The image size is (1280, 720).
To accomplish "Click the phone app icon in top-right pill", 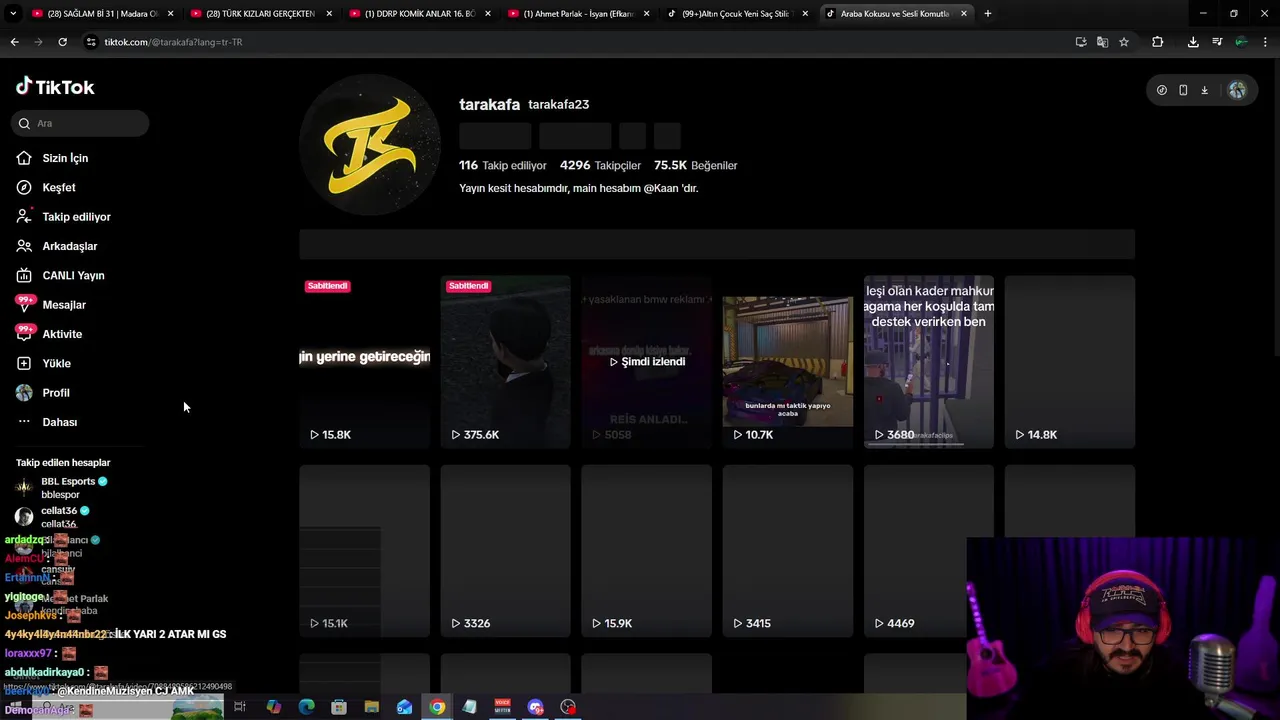I will [1183, 90].
